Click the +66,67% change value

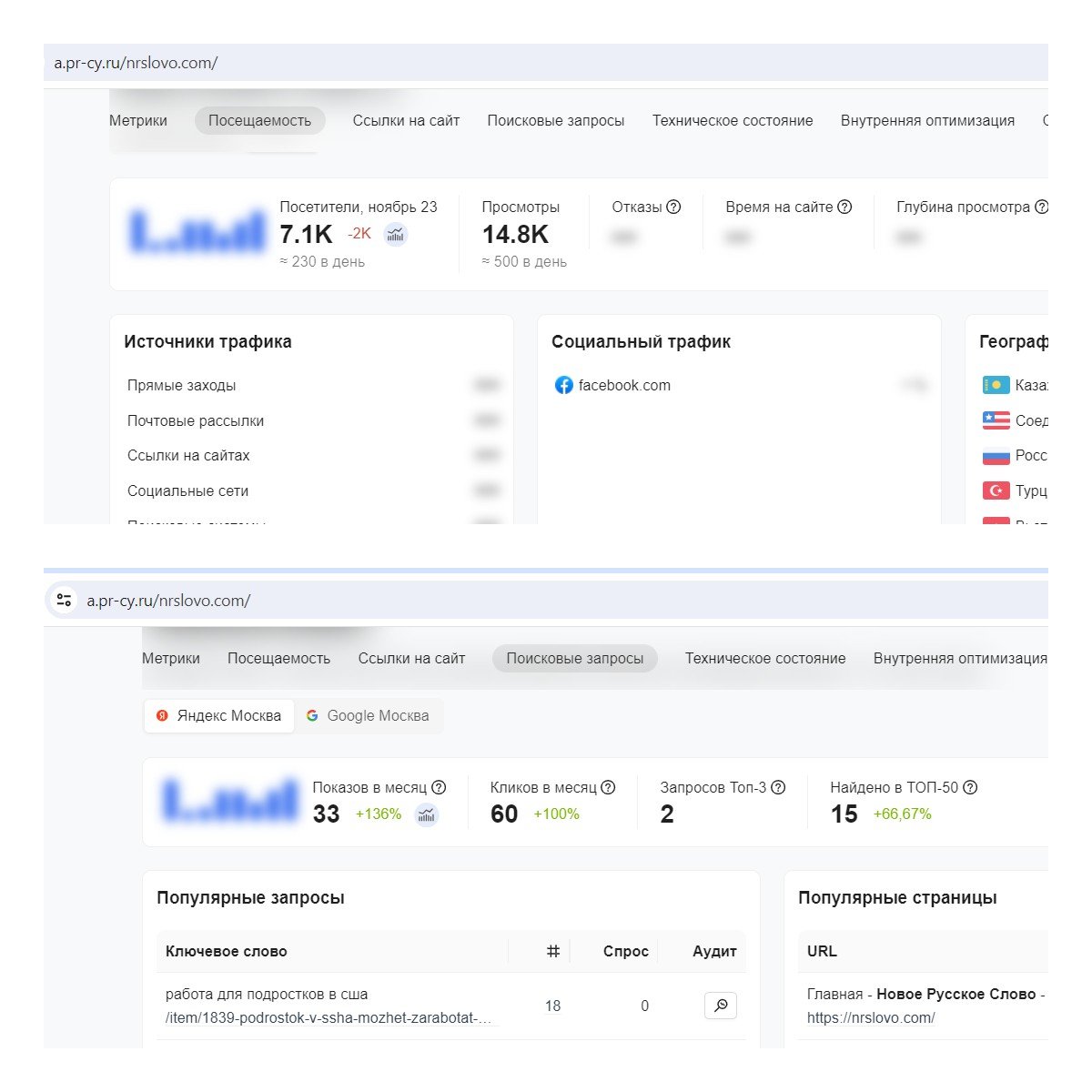point(903,814)
